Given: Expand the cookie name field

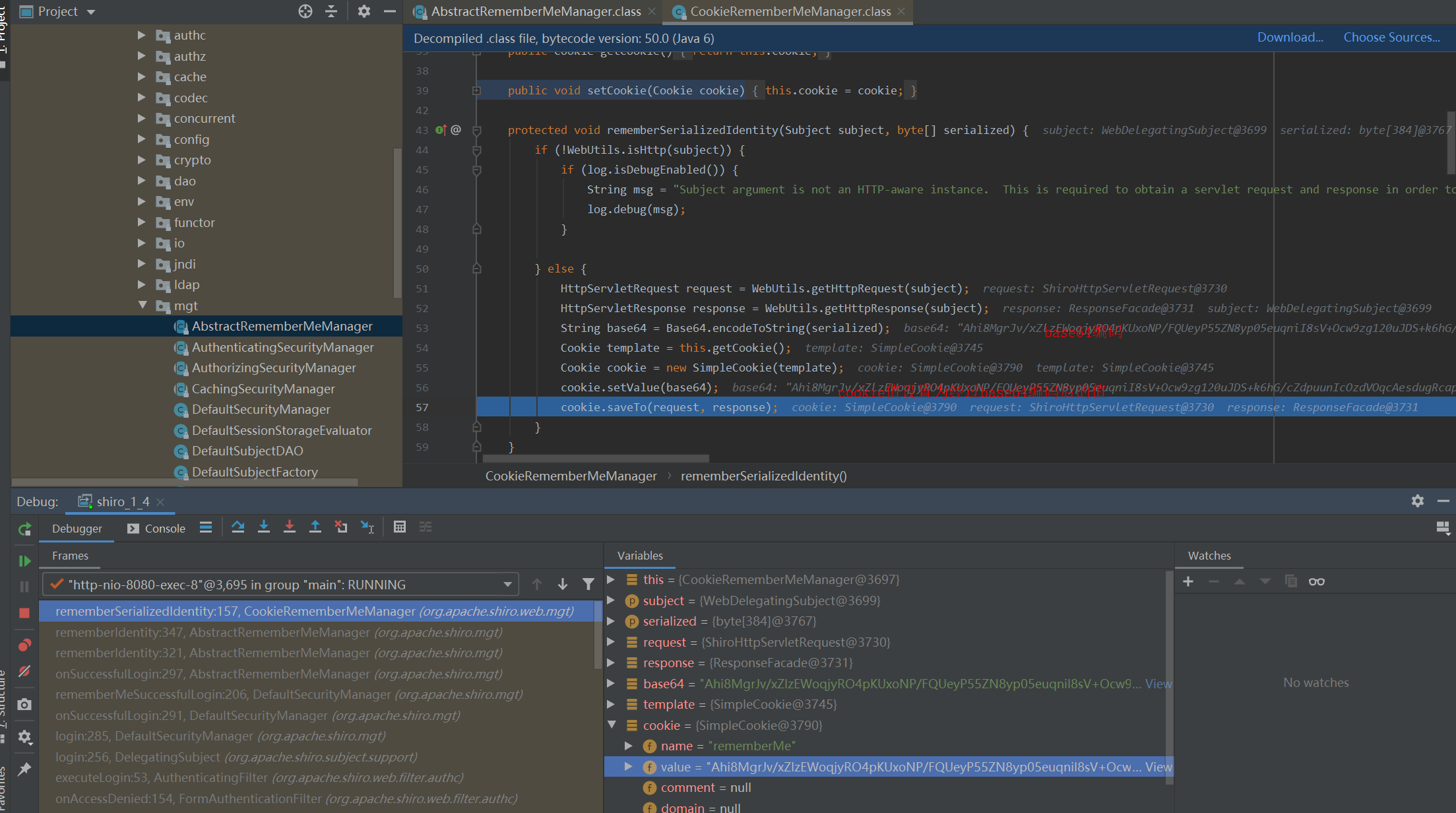Looking at the screenshot, I should tap(629, 746).
